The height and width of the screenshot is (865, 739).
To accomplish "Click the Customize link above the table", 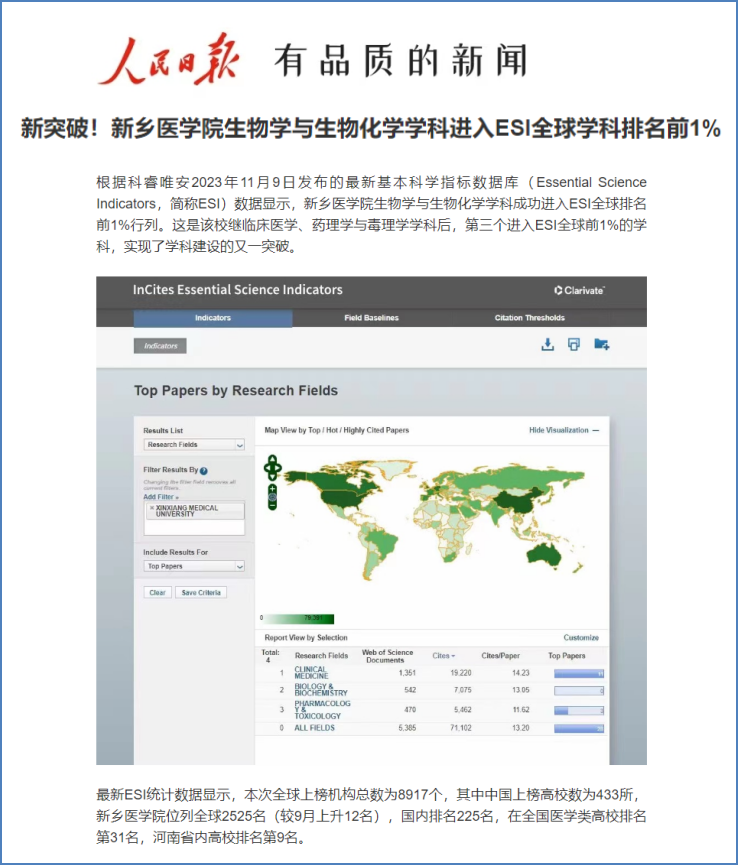I will click(x=580, y=637).
